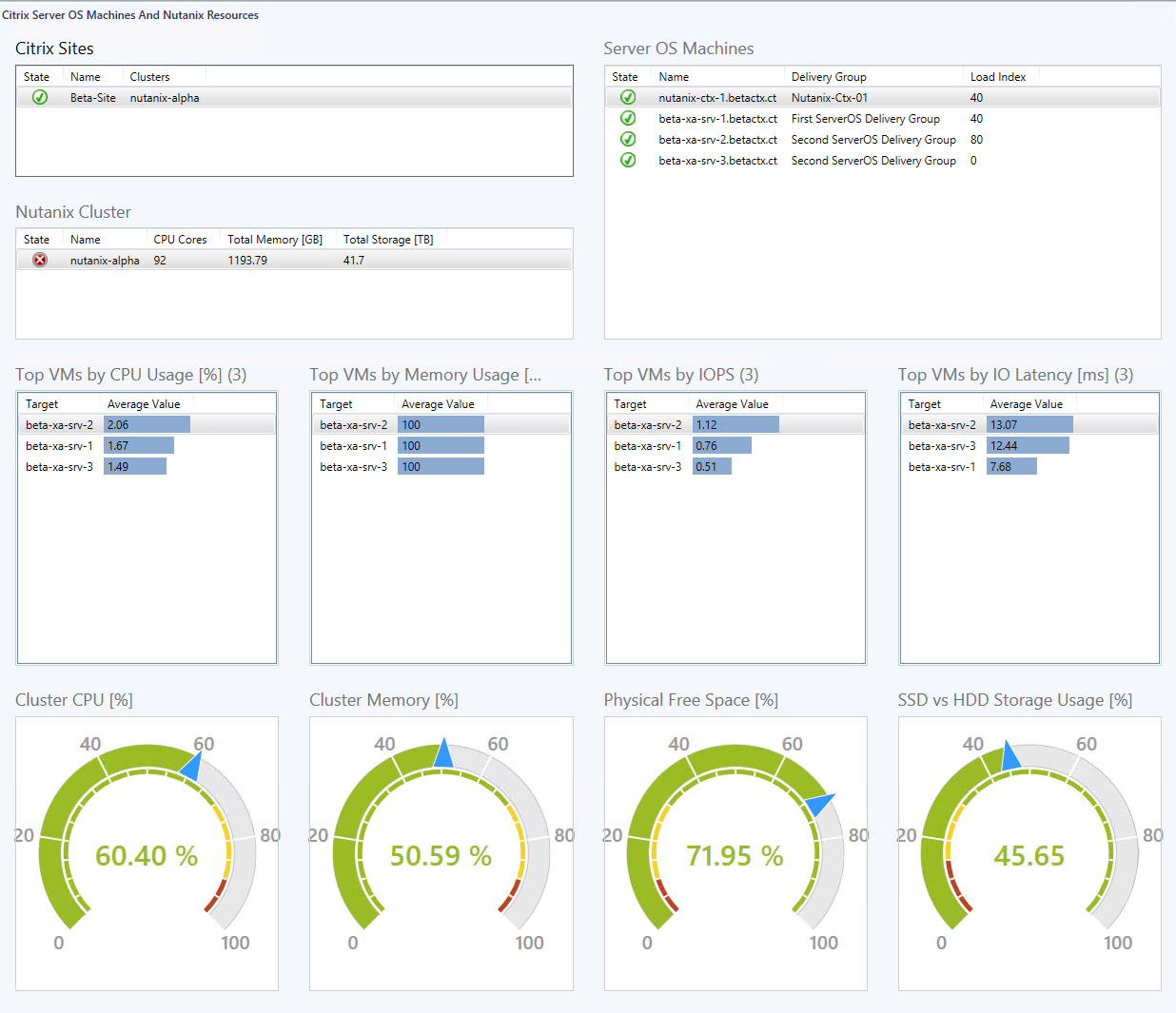This screenshot has width=1176, height=1013.
Task: Sort Nutanix Cluster by CPU Cores header
Action: 180,240
